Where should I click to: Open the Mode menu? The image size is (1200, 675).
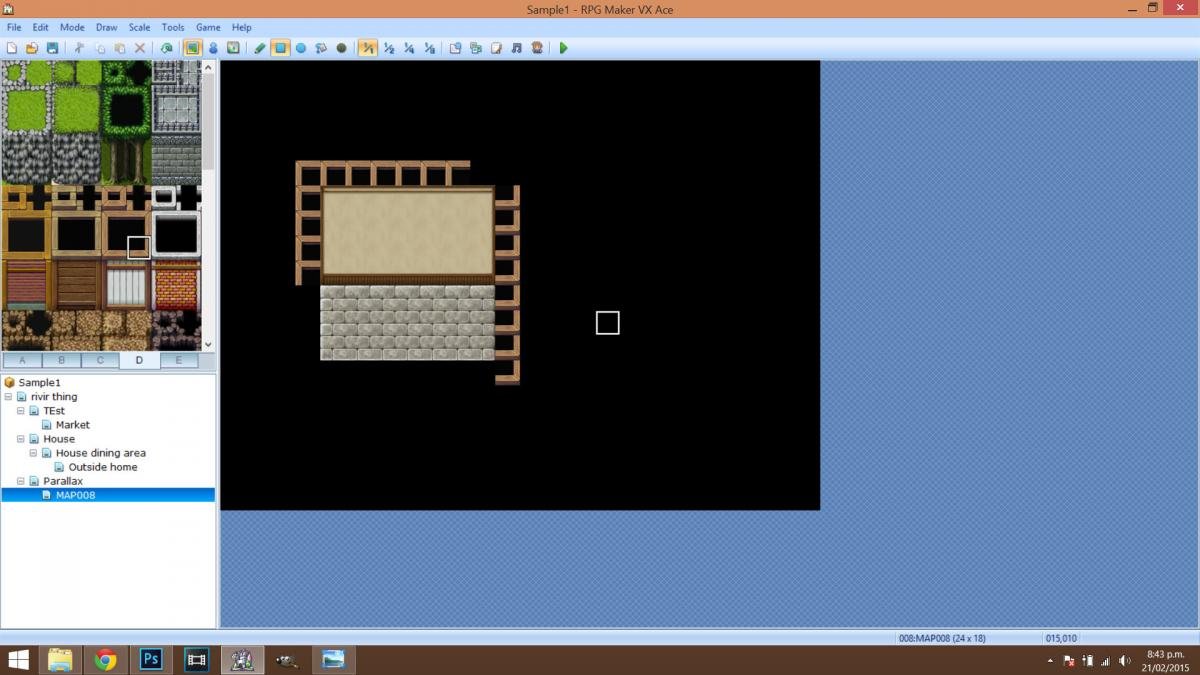[x=72, y=27]
